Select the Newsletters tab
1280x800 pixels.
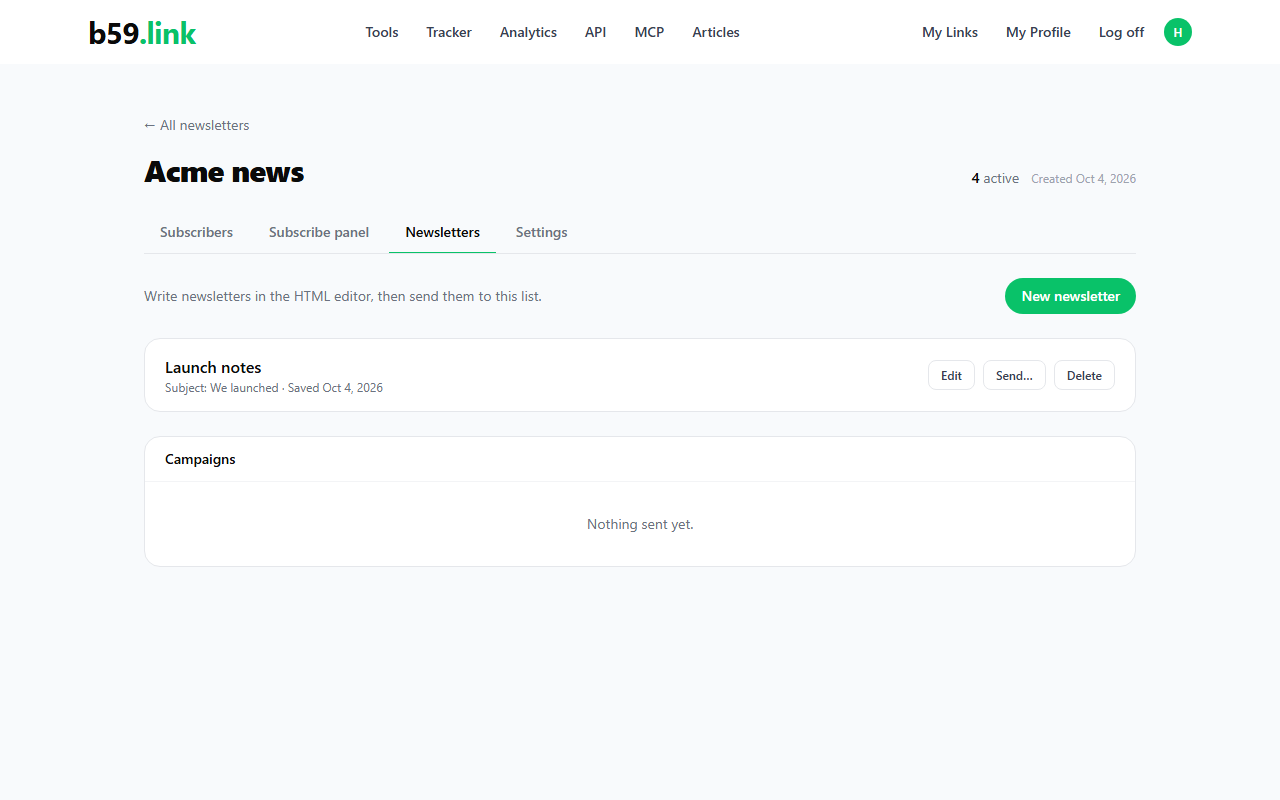point(443,232)
